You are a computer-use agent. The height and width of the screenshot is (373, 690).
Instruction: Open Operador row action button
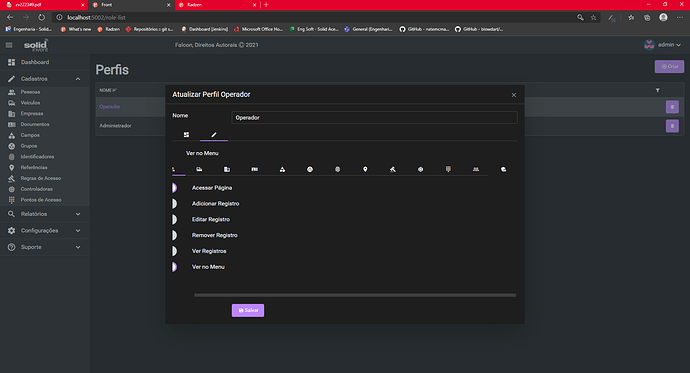point(672,107)
